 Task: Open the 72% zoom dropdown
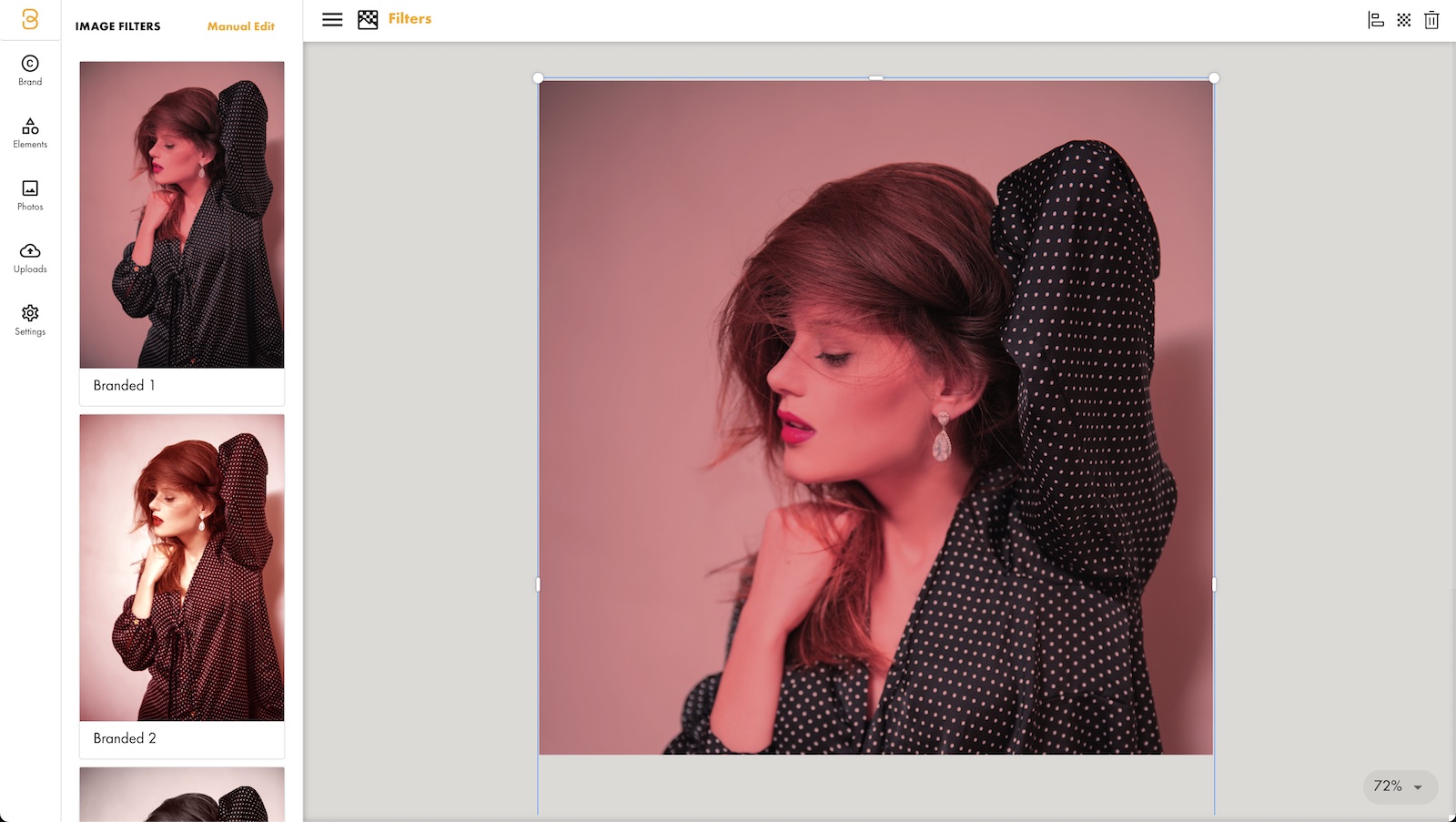coord(1400,786)
